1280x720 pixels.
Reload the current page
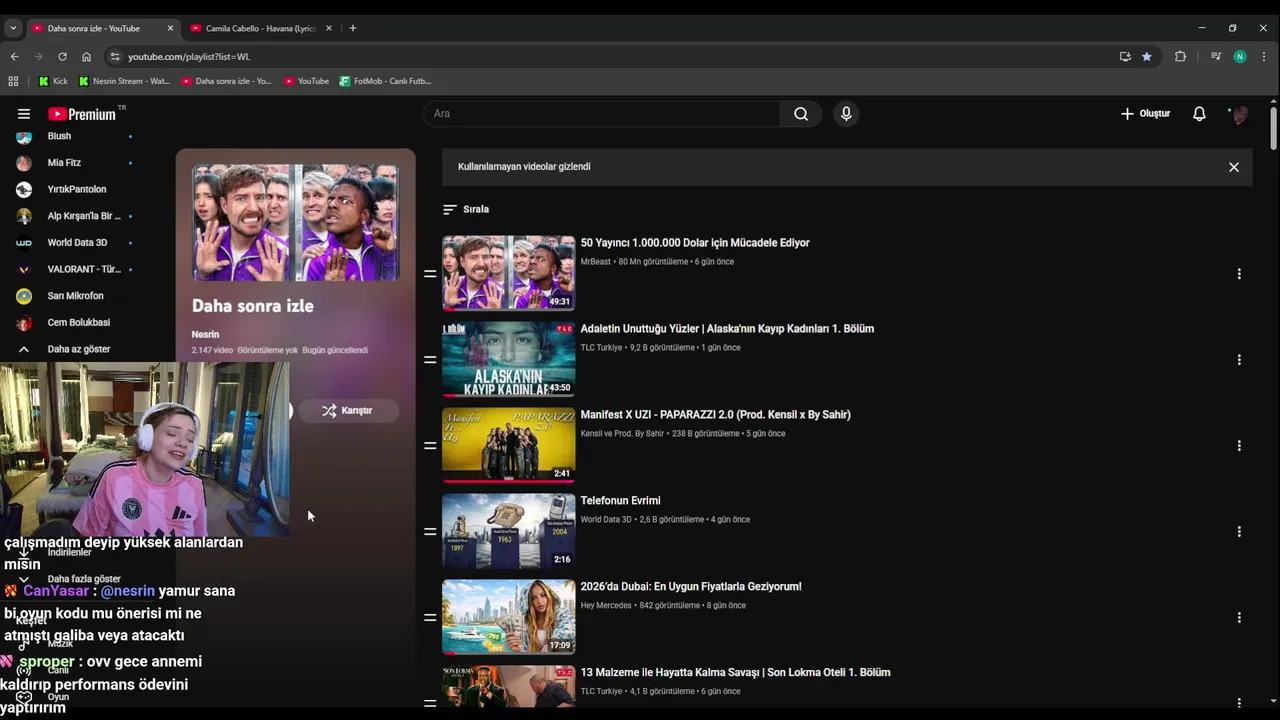point(62,57)
